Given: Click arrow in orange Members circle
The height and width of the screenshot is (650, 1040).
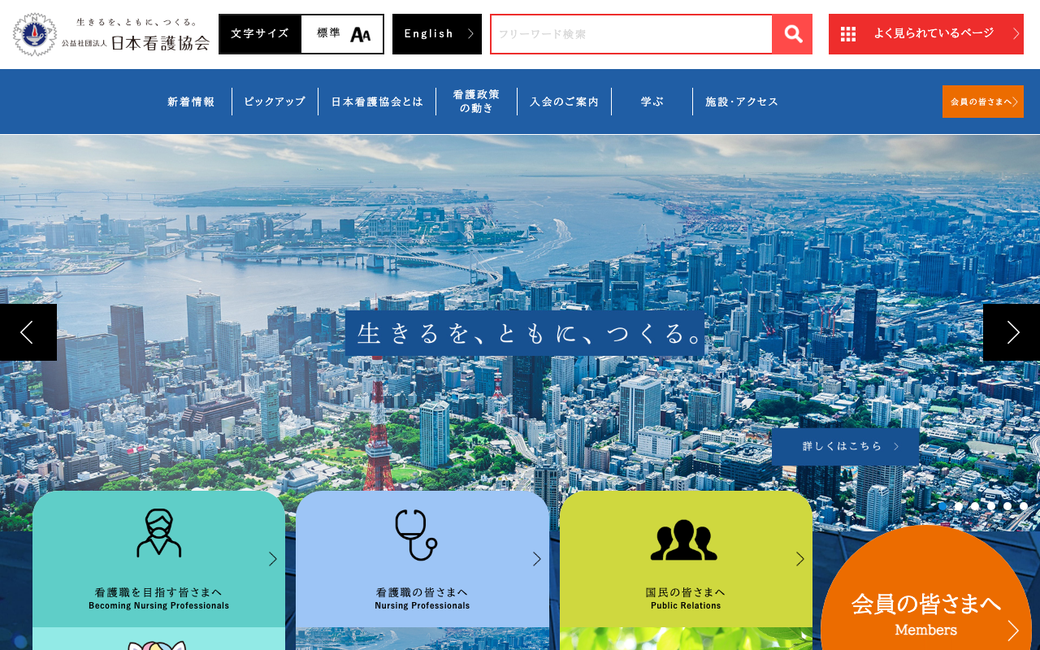Looking at the screenshot, I should pyautogui.click(x=1013, y=630).
